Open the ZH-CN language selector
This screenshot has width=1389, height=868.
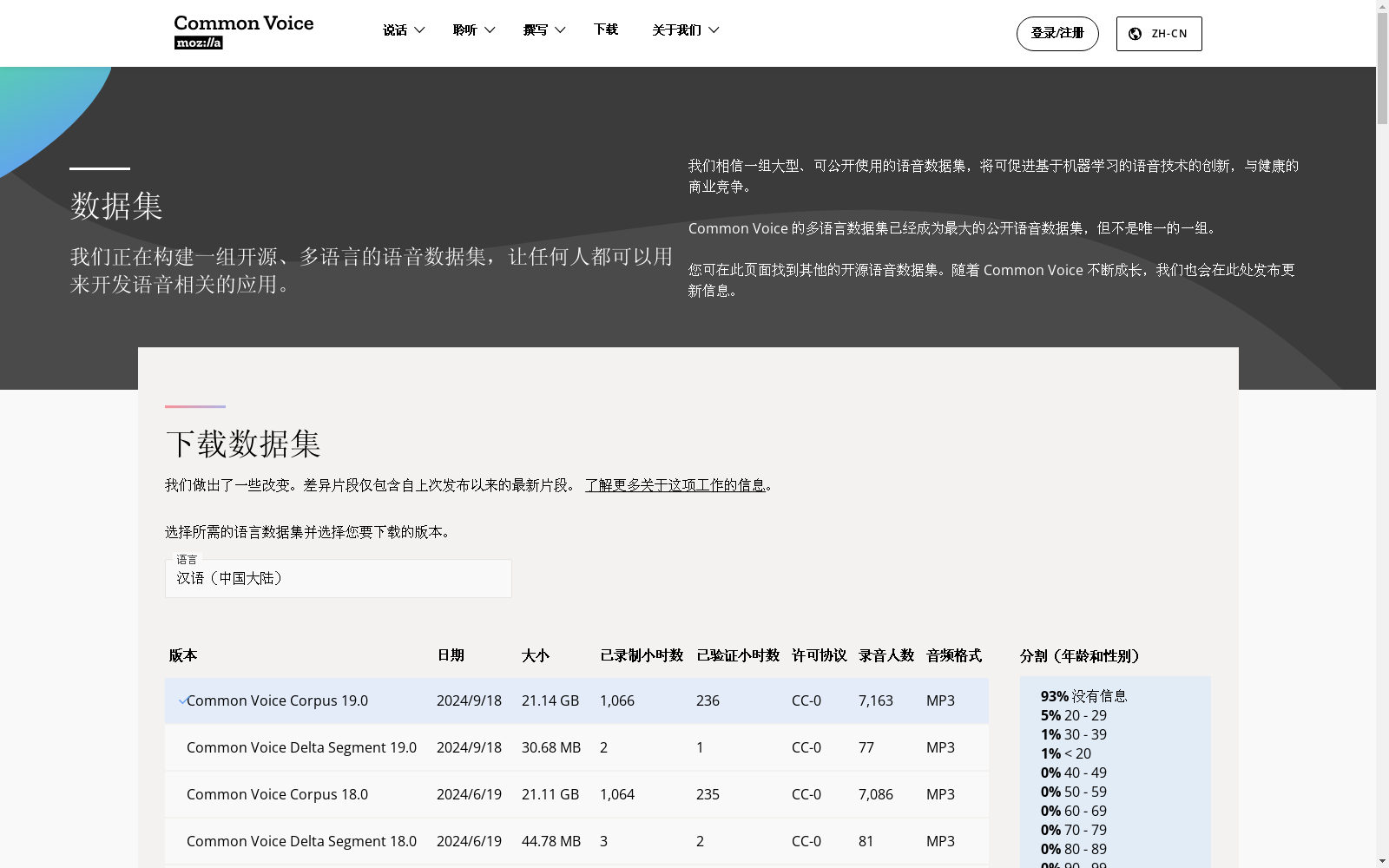click(x=1159, y=34)
